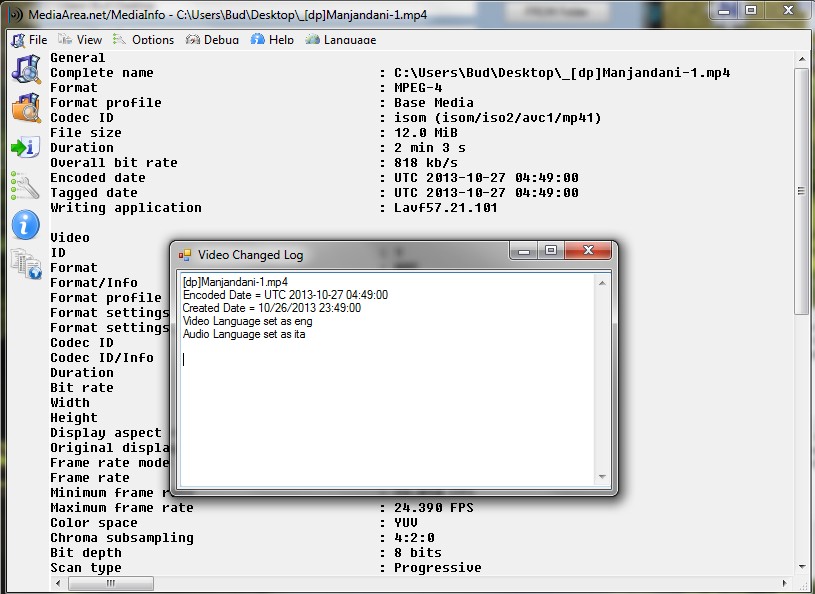This screenshot has width=815, height=594.
Task: Click the Video Changed Log window icon
Action: [185, 255]
